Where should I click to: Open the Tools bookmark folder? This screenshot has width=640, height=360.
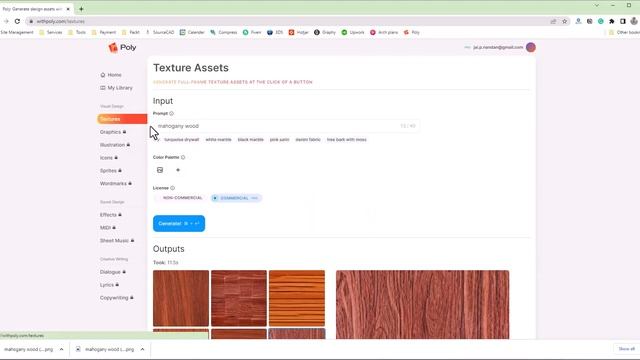(77, 32)
